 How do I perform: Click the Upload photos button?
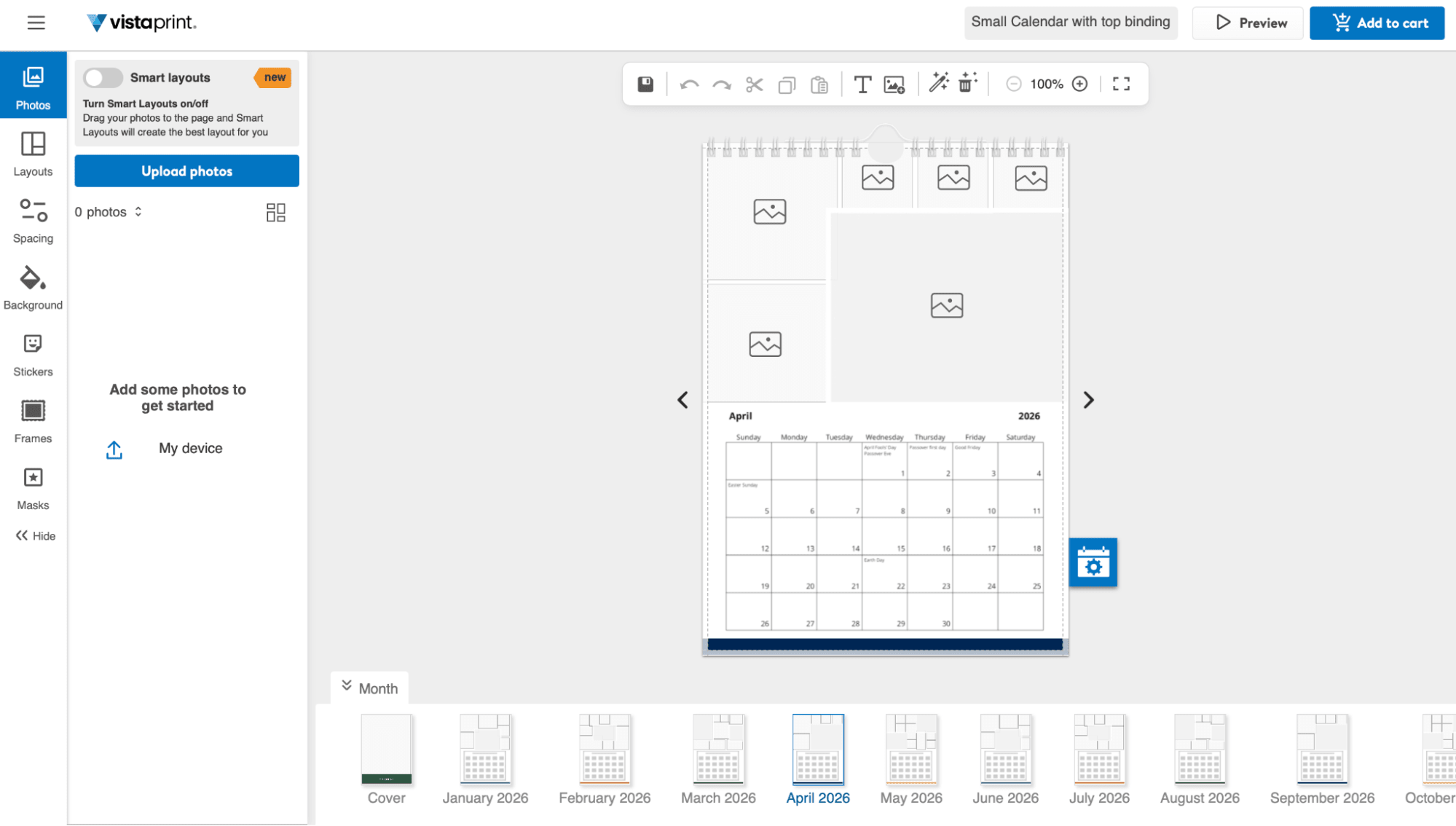click(186, 170)
